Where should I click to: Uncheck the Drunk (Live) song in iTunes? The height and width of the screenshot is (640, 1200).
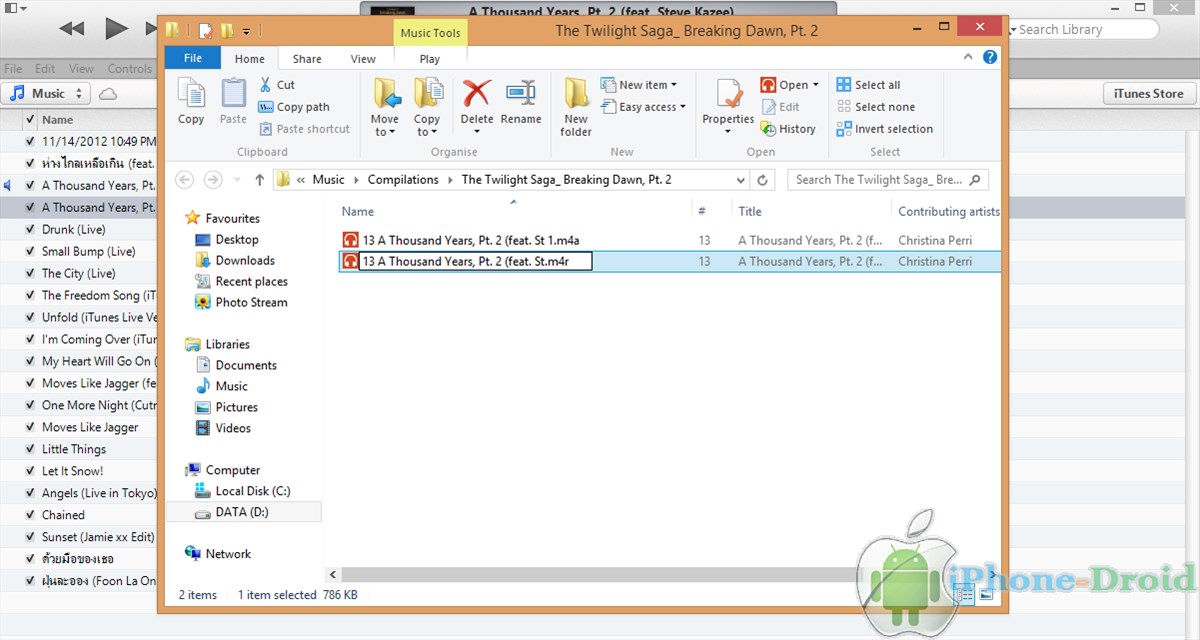30,230
